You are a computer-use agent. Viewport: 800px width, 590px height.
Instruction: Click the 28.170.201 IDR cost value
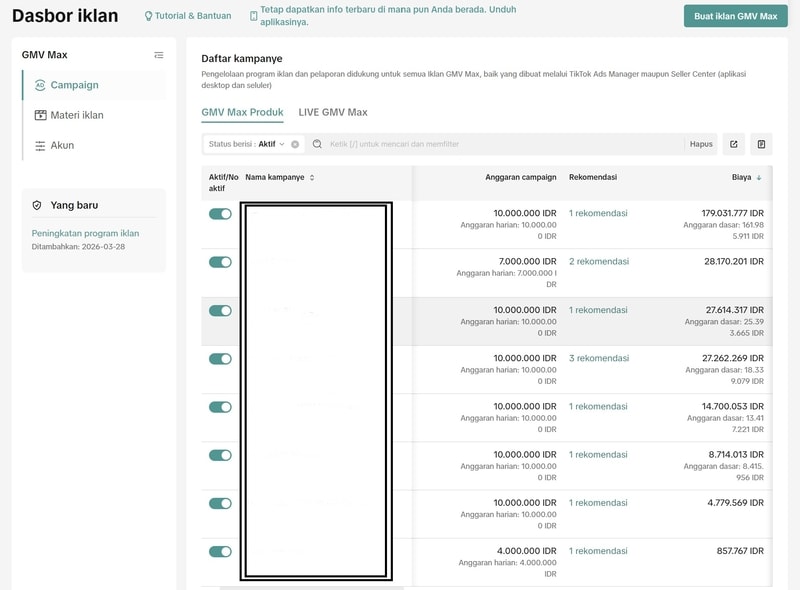734,262
